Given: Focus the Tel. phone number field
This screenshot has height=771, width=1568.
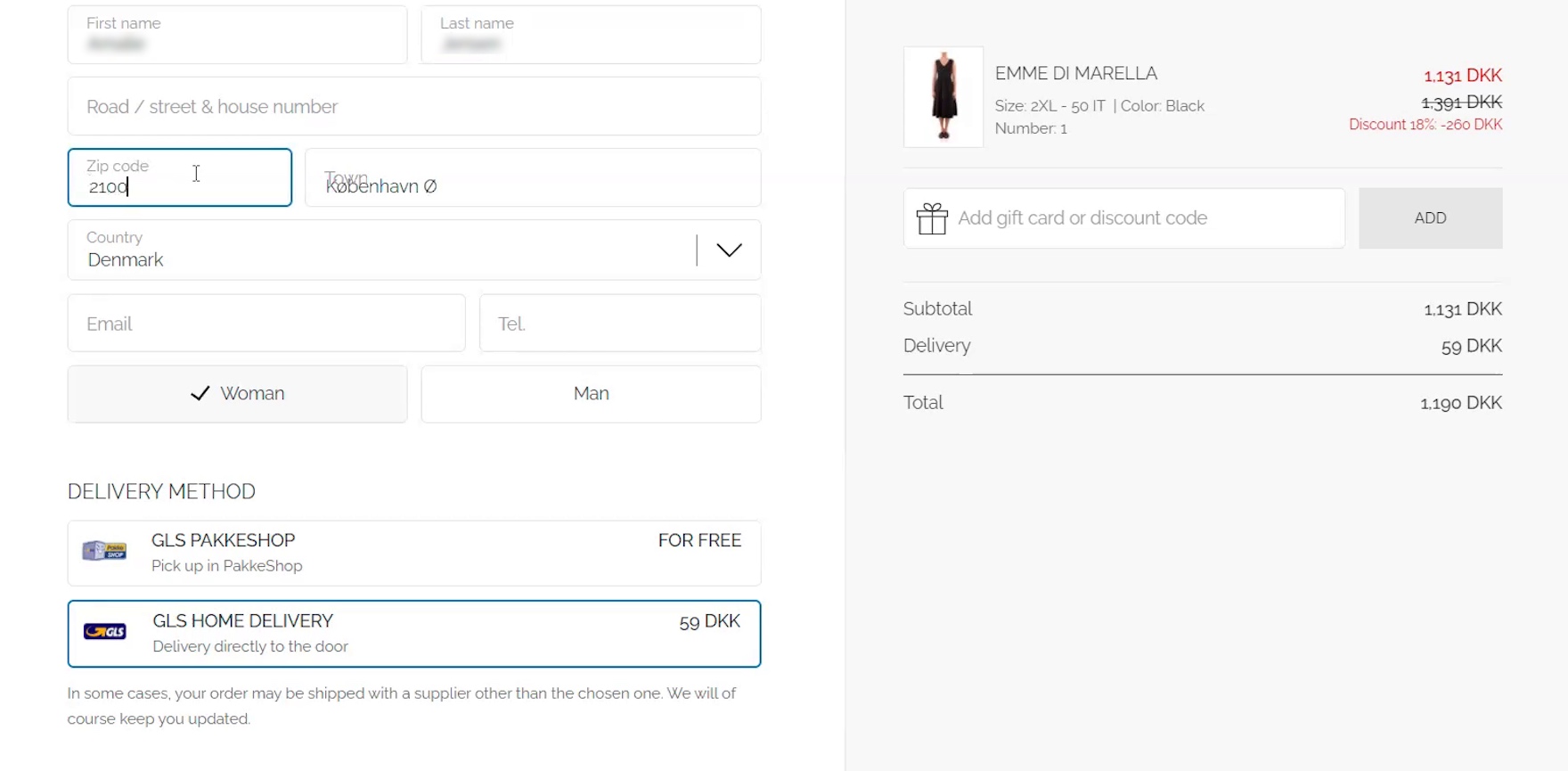Looking at the screenshot, I should [620, 324].
